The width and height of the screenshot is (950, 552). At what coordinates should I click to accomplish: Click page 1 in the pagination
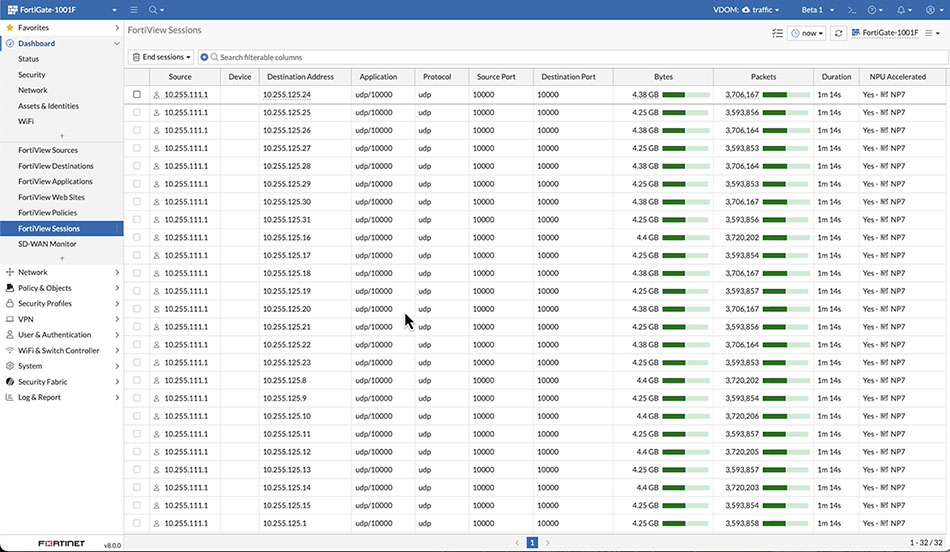tap(533, 542)
